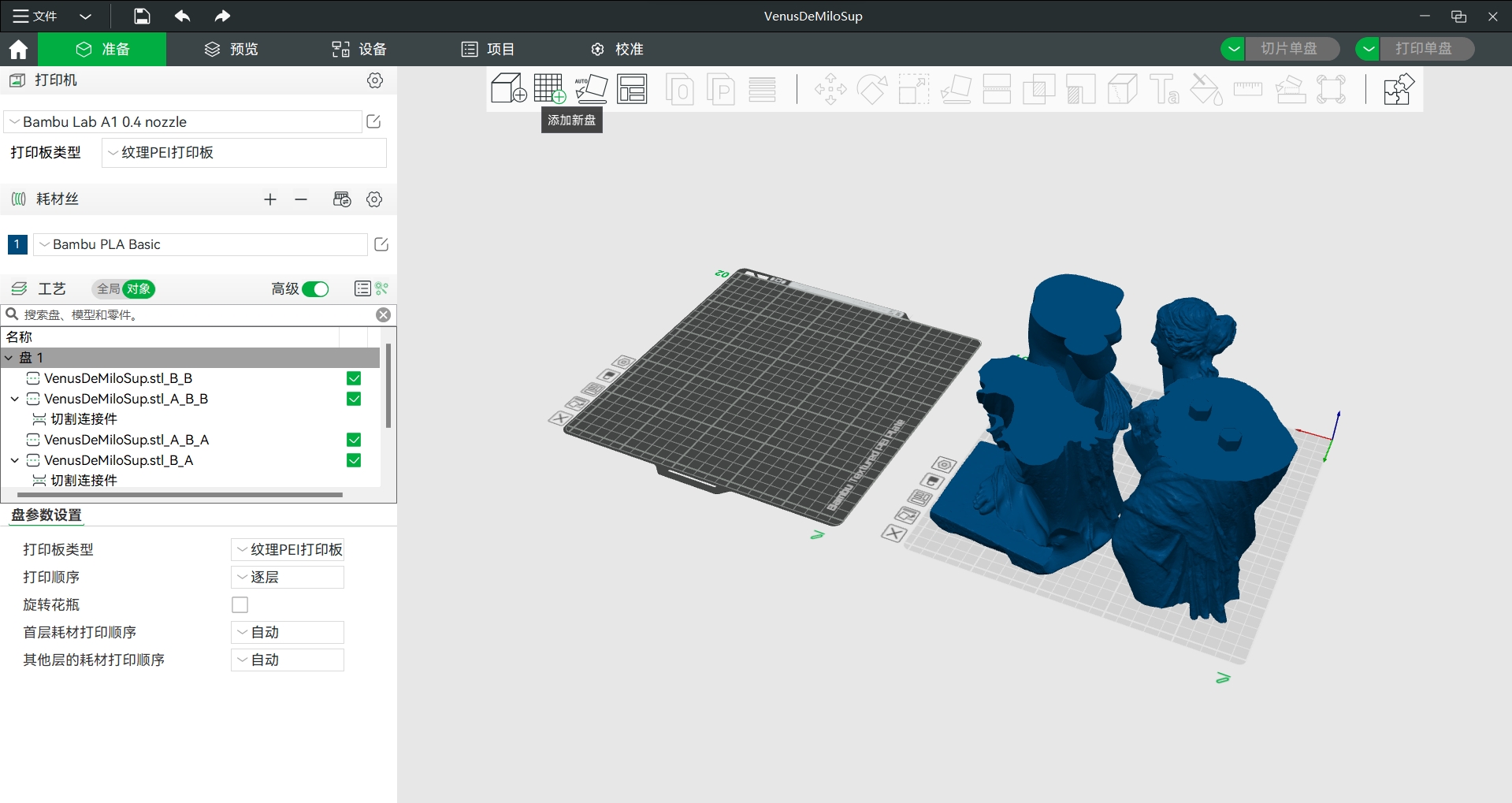
Task: Uncheck VenusDeMiloSup.stl_A_B_B printable checkbox
Action: pyautogui.click(x=354, y=399)
